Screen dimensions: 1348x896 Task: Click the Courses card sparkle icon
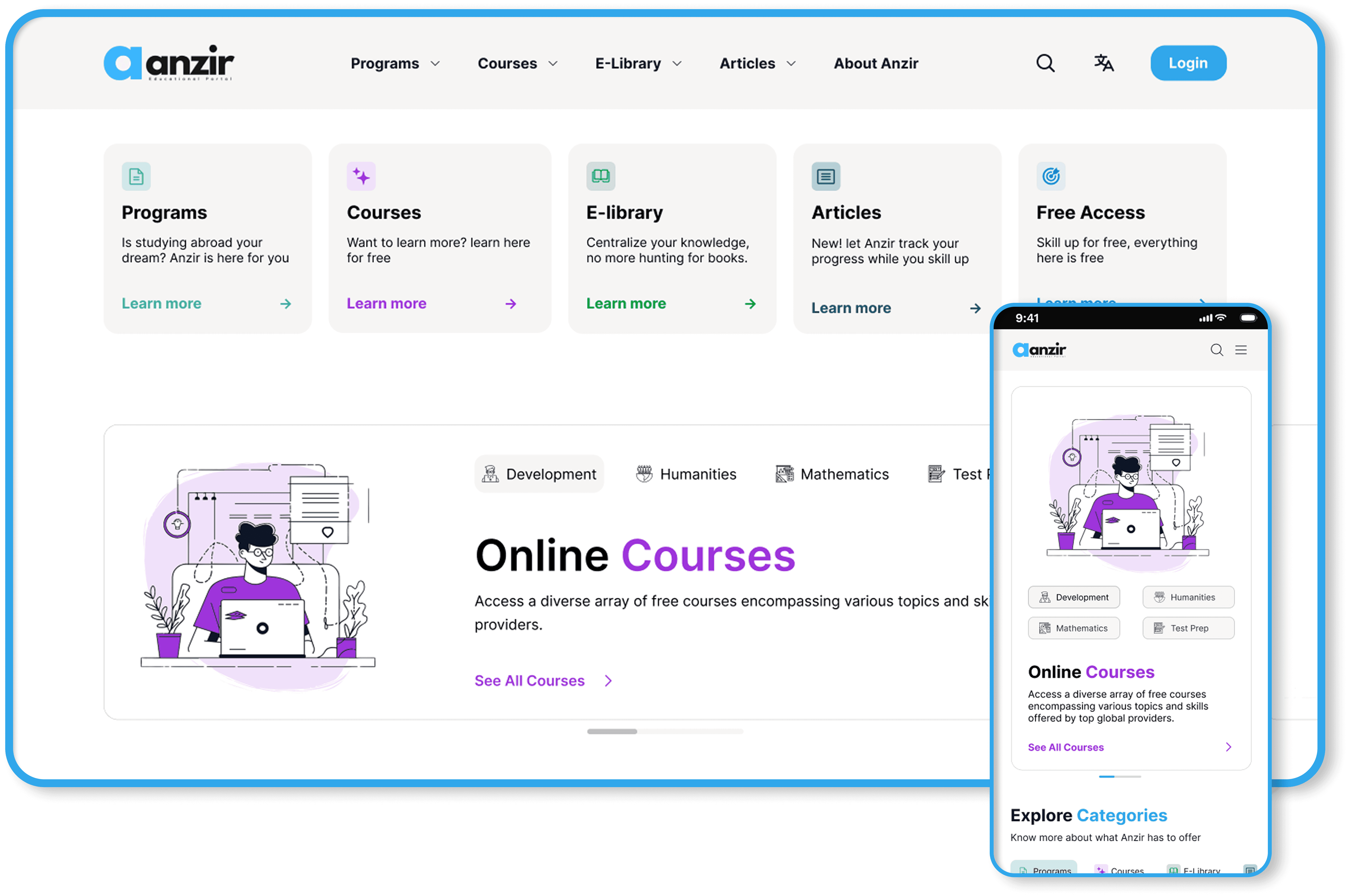point(361,176)
